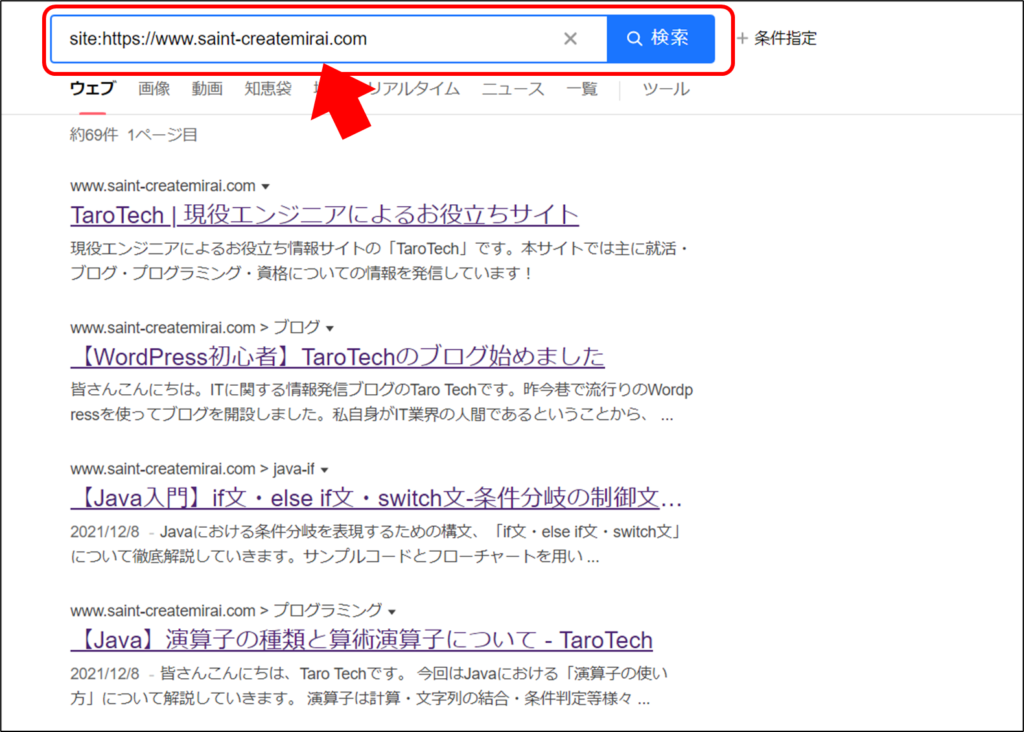This screenshot has height=732, width=1024.
Task: Open the 【Java】演算子の種類と算術演算子について result
Action: (x=362, y=640)
